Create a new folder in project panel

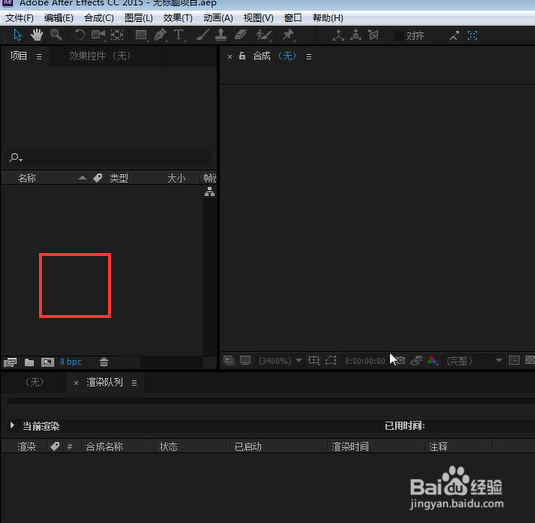click(x=29, y=362)
